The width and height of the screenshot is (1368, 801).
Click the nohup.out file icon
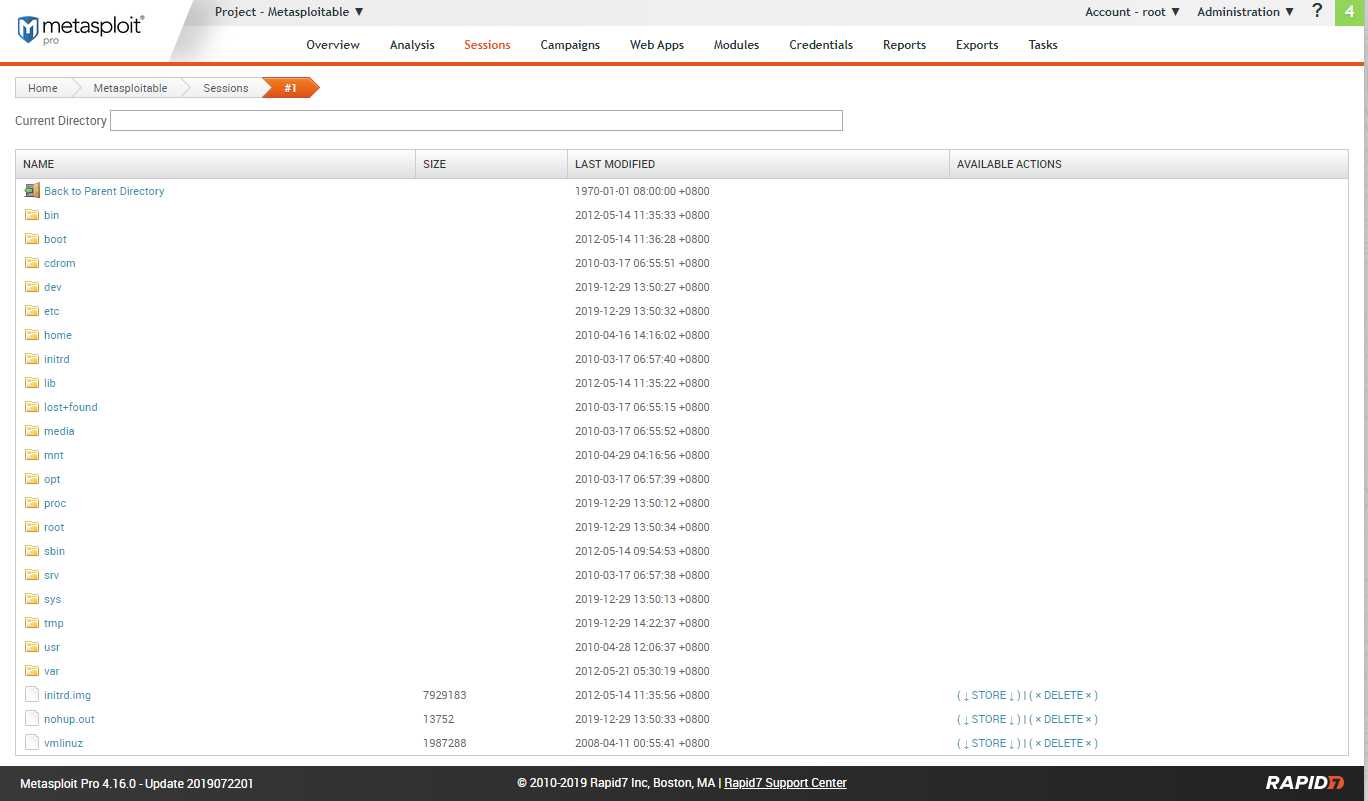32,719
